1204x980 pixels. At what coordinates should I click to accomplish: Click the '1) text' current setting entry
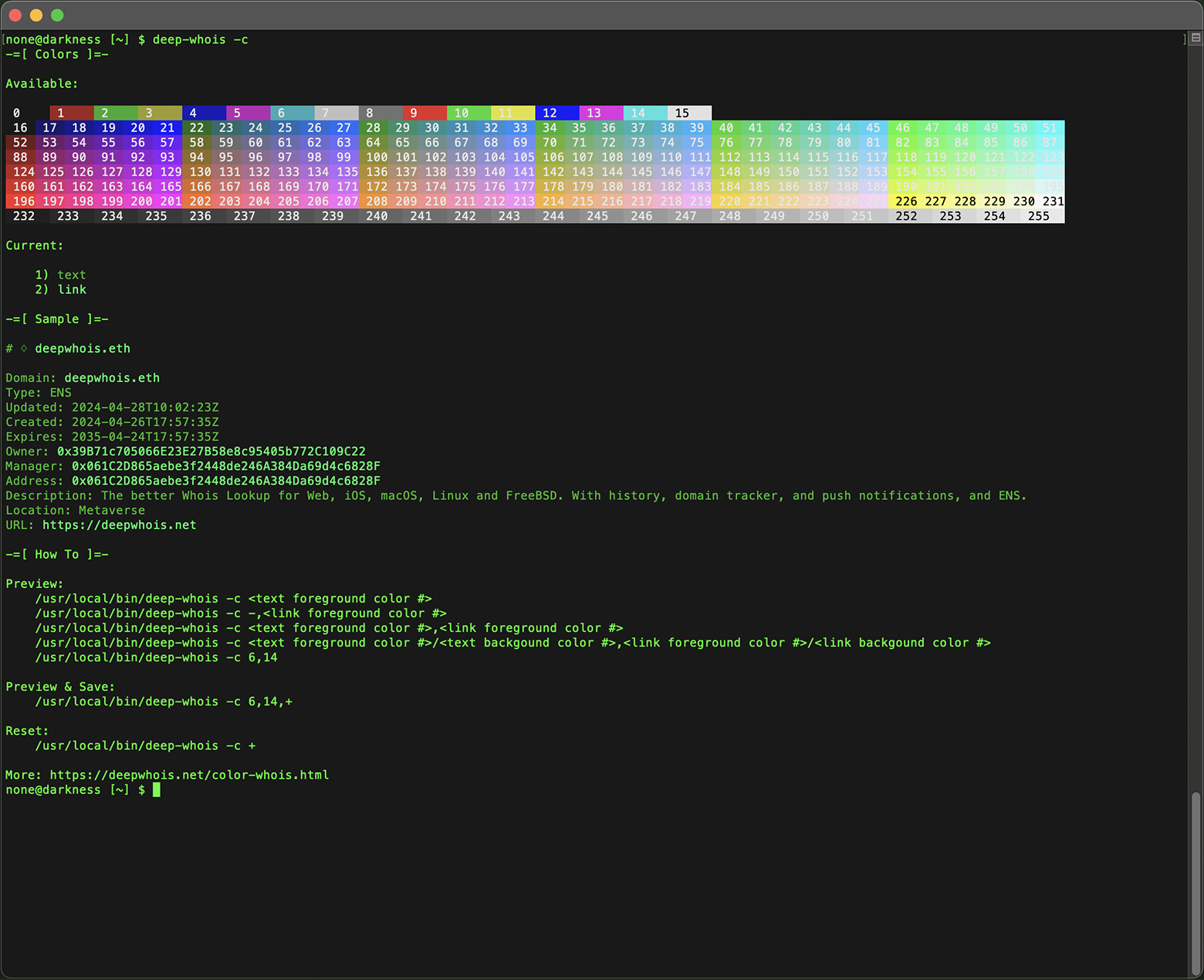[60, 274]
